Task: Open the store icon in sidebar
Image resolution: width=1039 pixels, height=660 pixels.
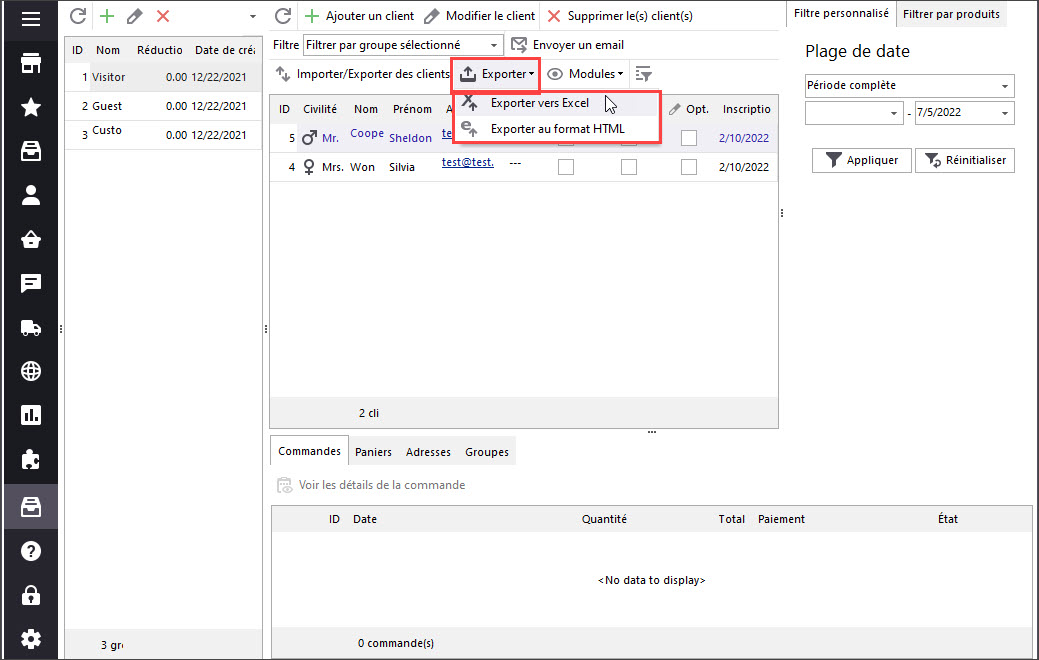Action: point(30,64)
